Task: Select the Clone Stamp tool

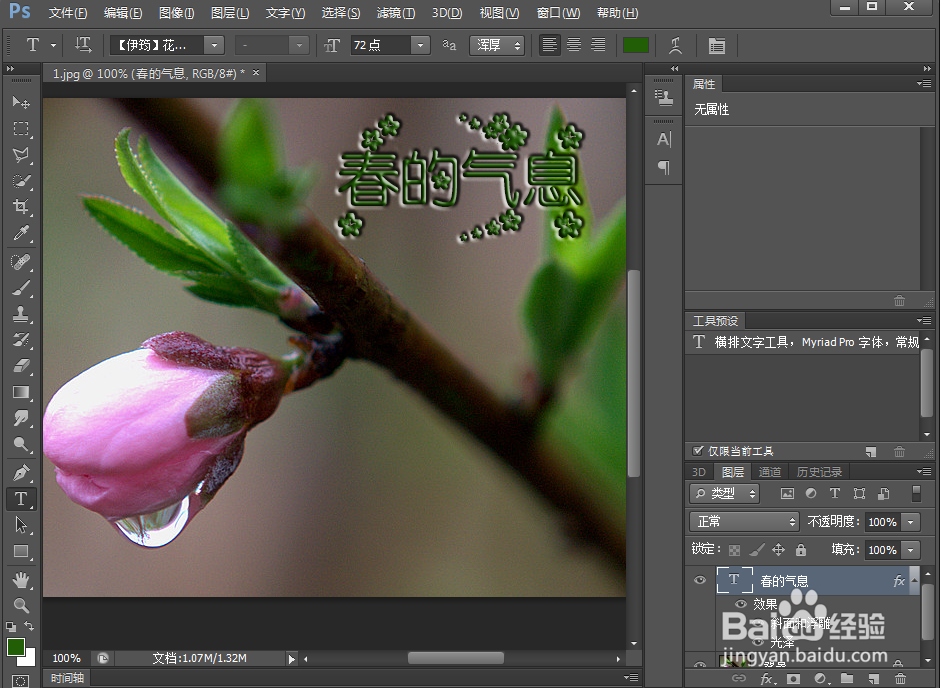Action: click(x=21, y=314)
